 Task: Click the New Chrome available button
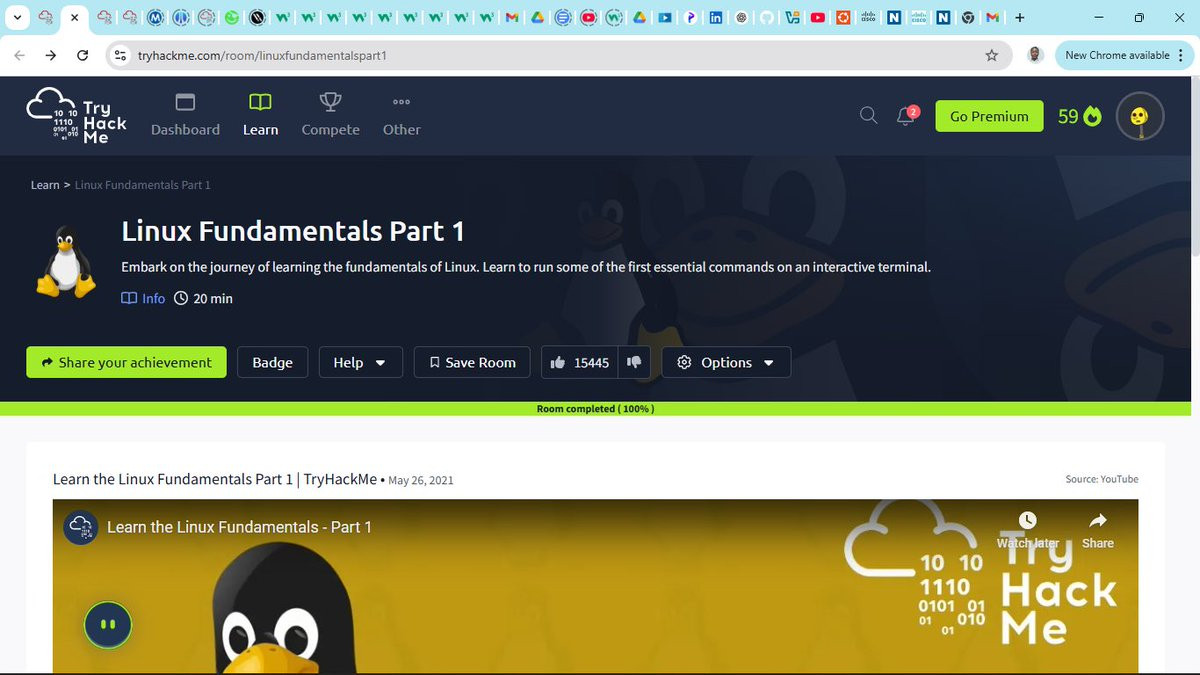coord(1116,55)
